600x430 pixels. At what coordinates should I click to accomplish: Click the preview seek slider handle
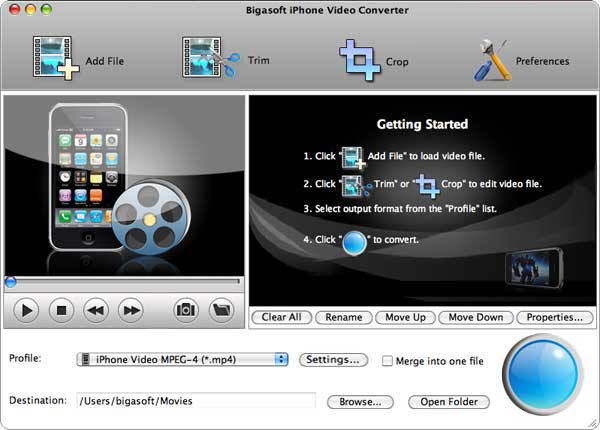10,282
